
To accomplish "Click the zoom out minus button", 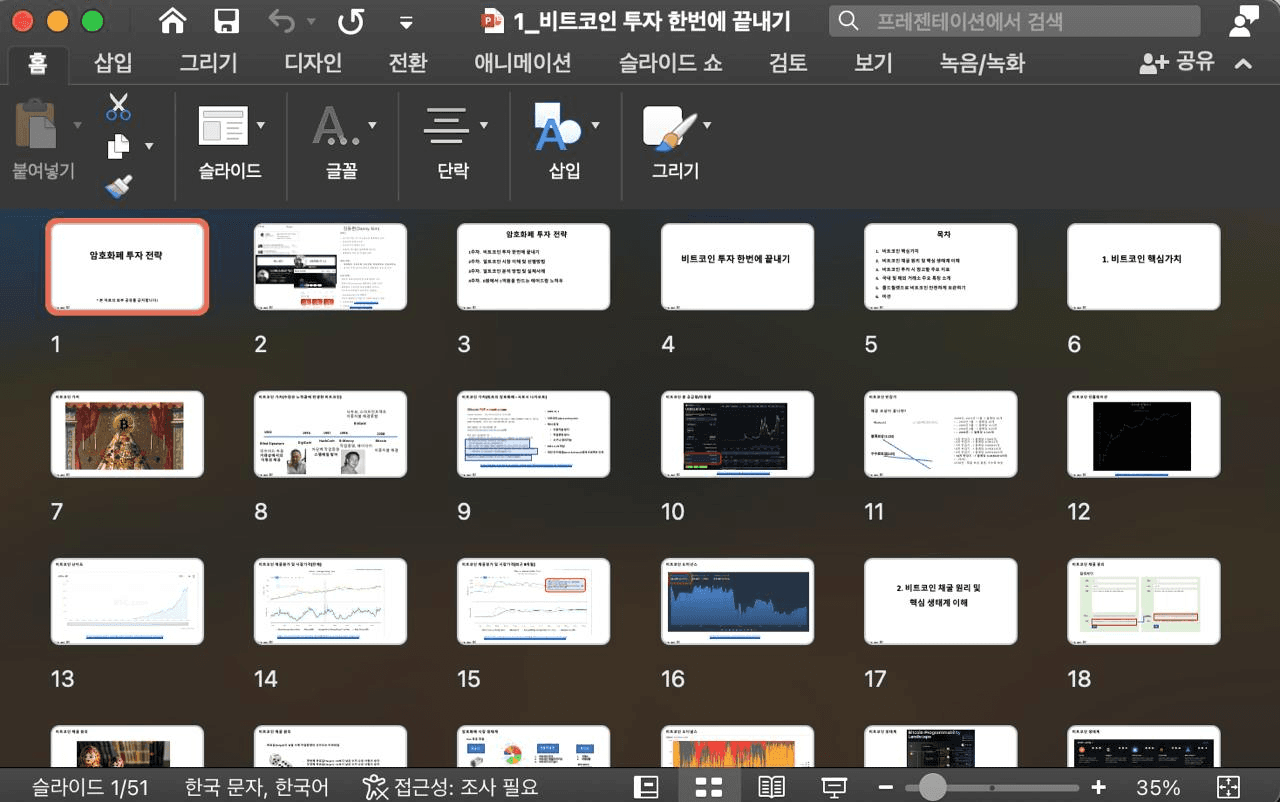I will pyautogui.click(x=885, y=787).
